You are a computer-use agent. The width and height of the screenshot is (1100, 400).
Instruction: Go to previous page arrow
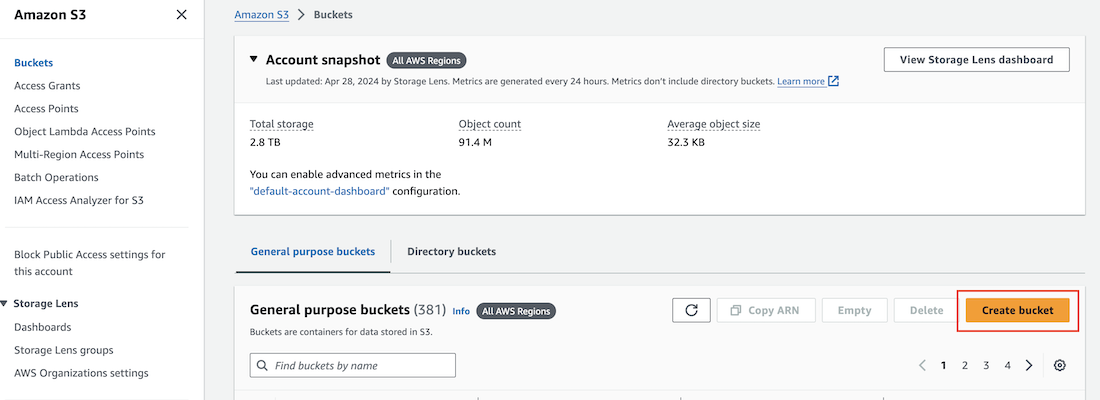[922, 365]
